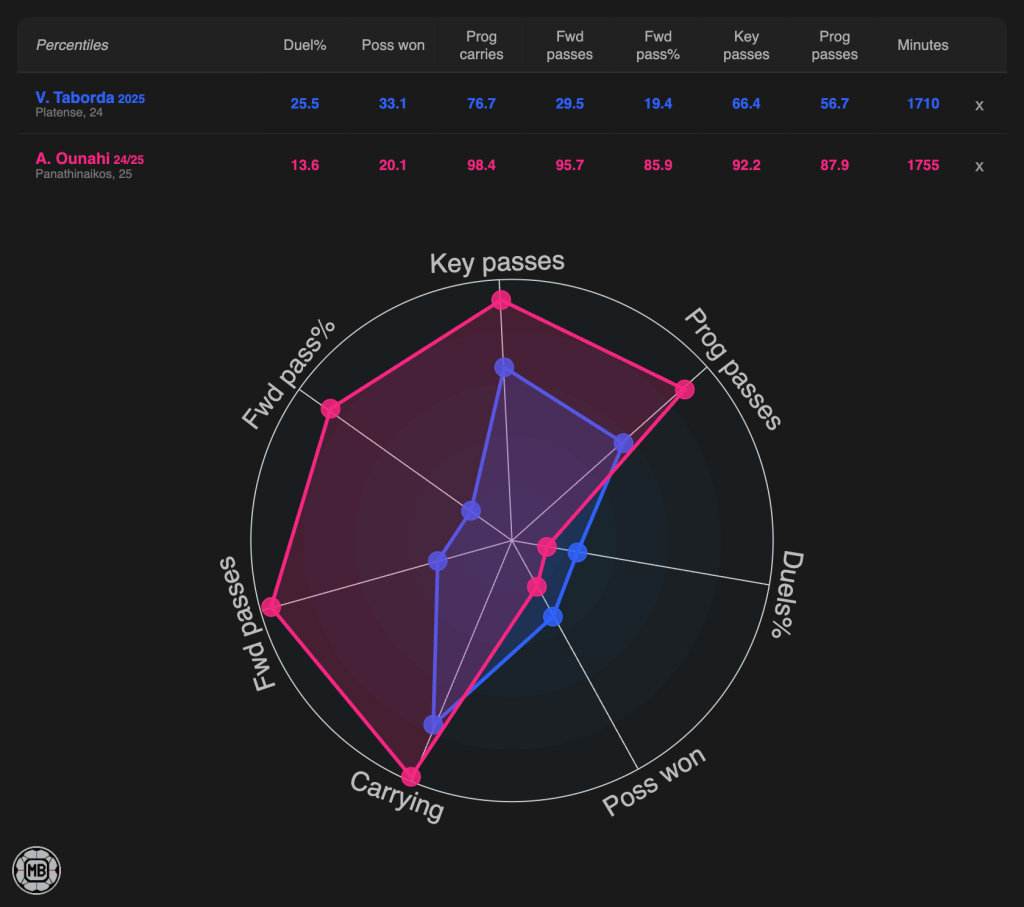This screenshot has height=907, width=1024.
Task: Sort by Fwd pass% column header
Action: [658, 45]
